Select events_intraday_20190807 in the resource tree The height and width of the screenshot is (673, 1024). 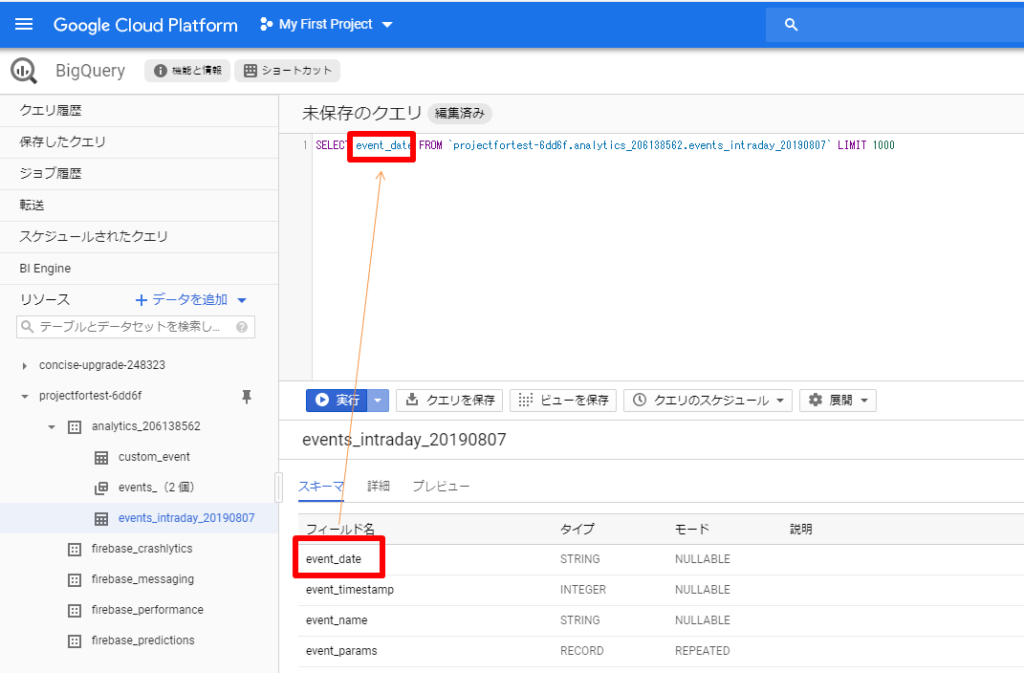point(186,518)
